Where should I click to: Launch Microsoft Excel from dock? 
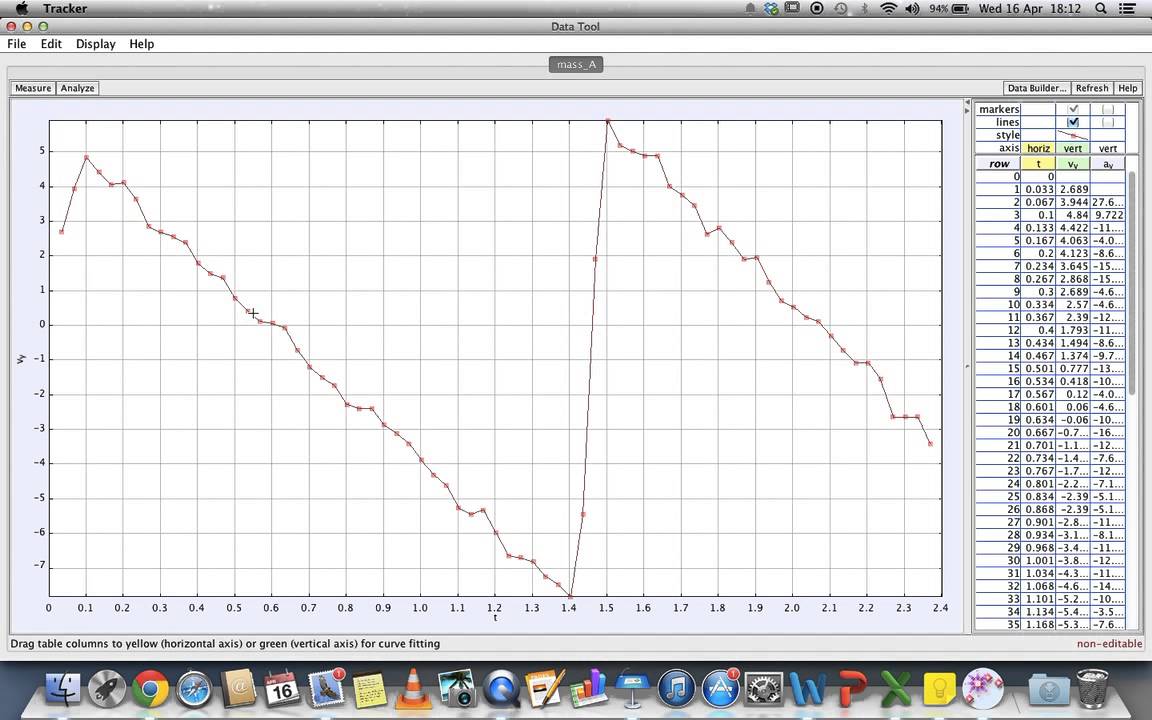[x=896, y=688]
